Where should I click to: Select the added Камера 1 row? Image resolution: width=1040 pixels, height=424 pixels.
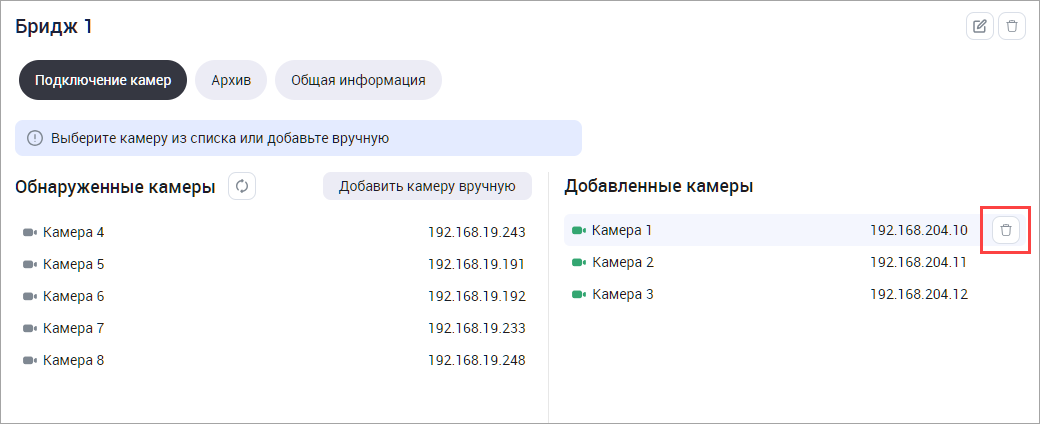[700, 230]
